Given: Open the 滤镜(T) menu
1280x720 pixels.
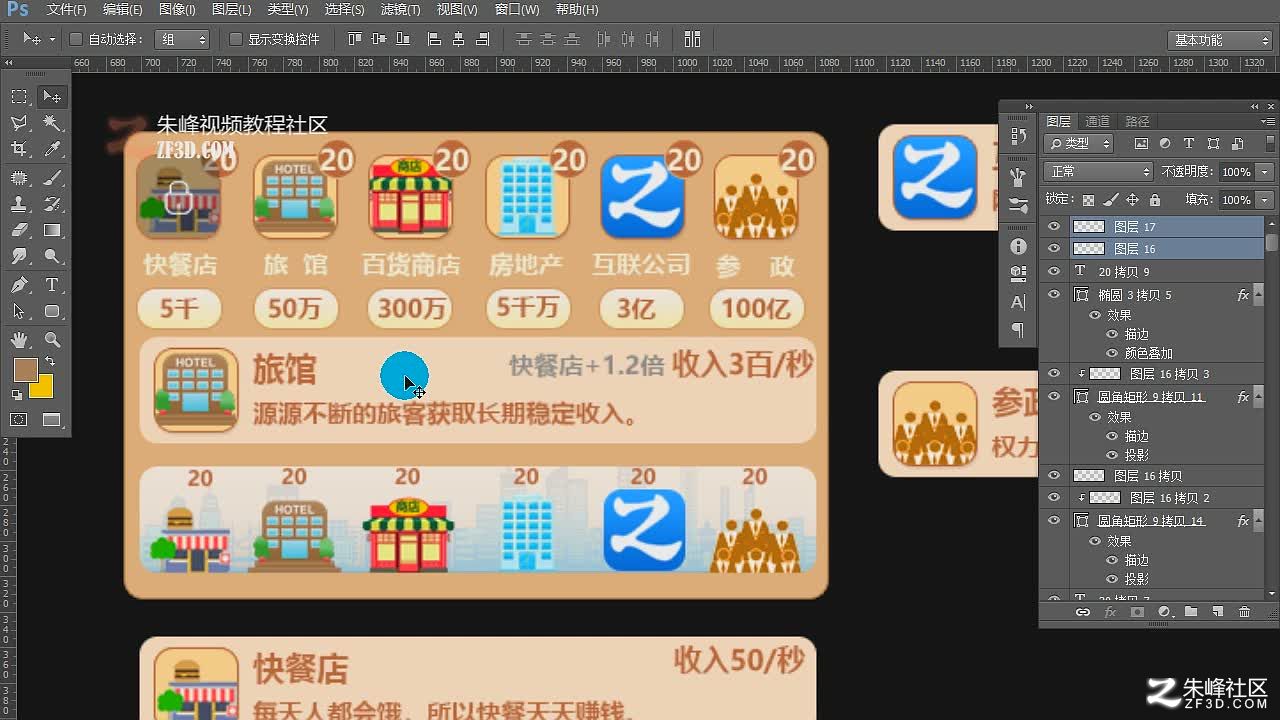Looking at the screenshot, I should point(400,9).
